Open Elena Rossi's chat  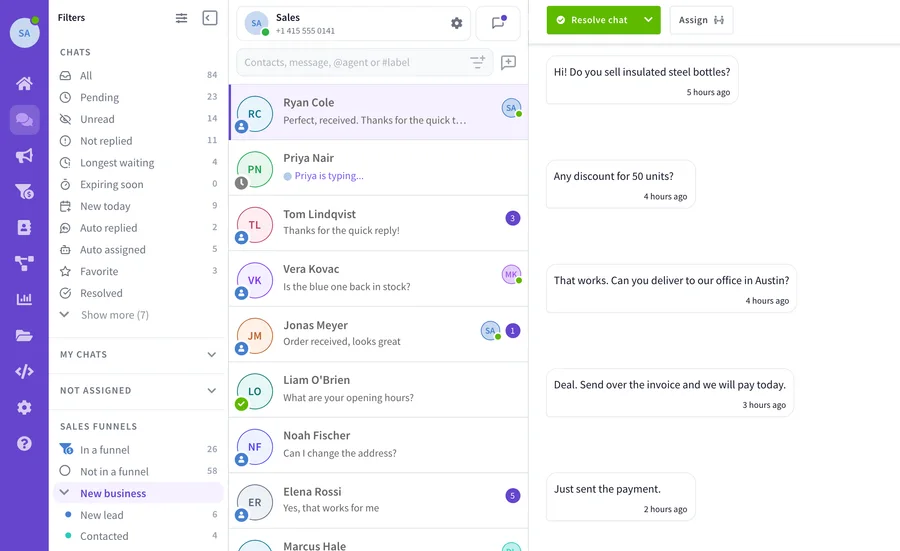[378, 500]
